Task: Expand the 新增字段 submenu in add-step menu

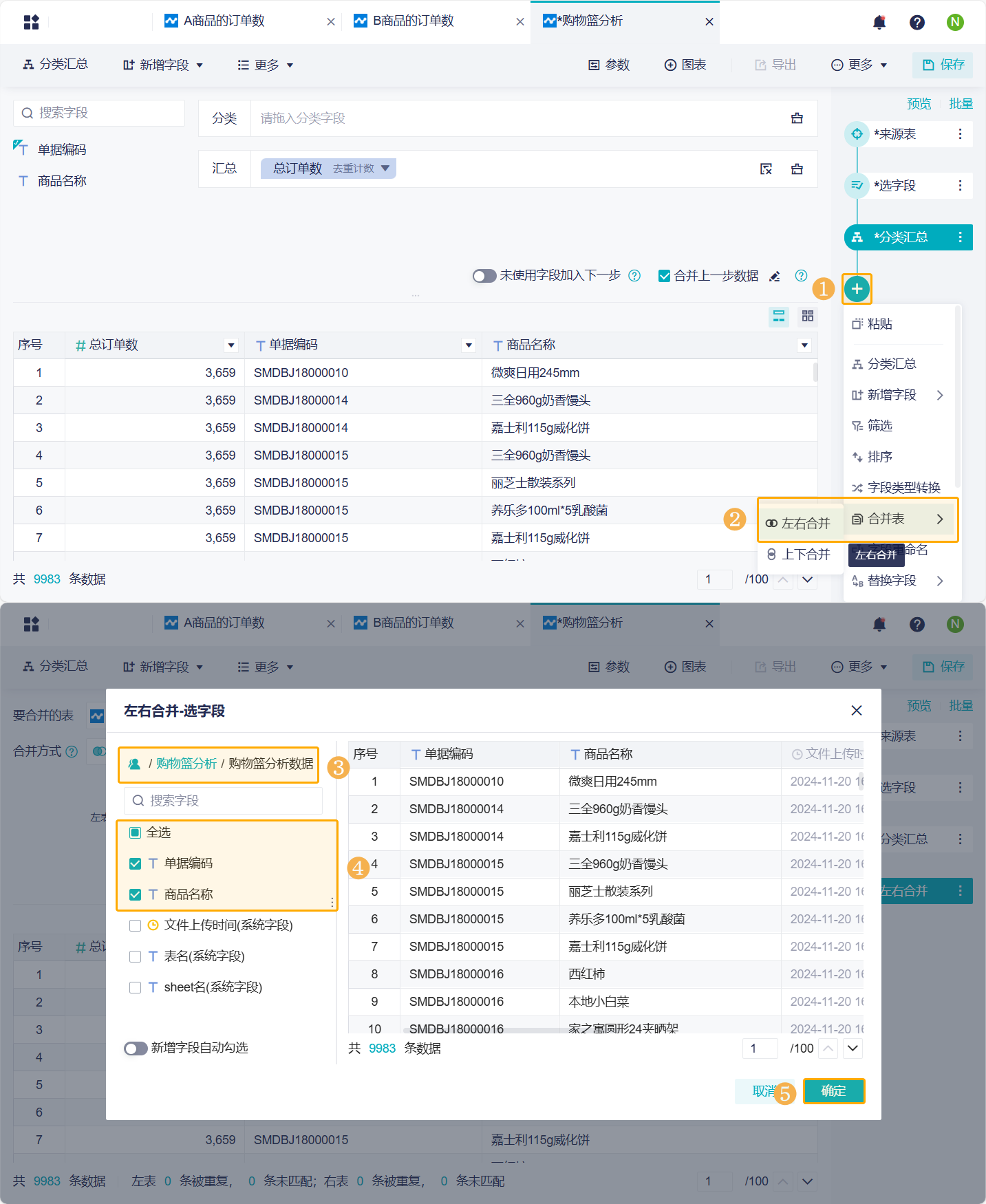Action: 939,395
